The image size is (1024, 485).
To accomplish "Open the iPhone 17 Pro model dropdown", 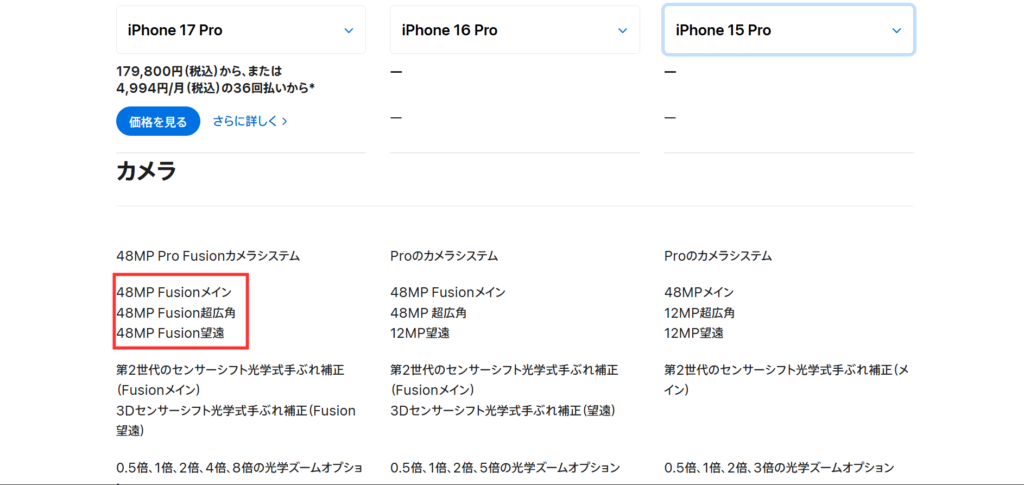I will click(x=240, y=30).
